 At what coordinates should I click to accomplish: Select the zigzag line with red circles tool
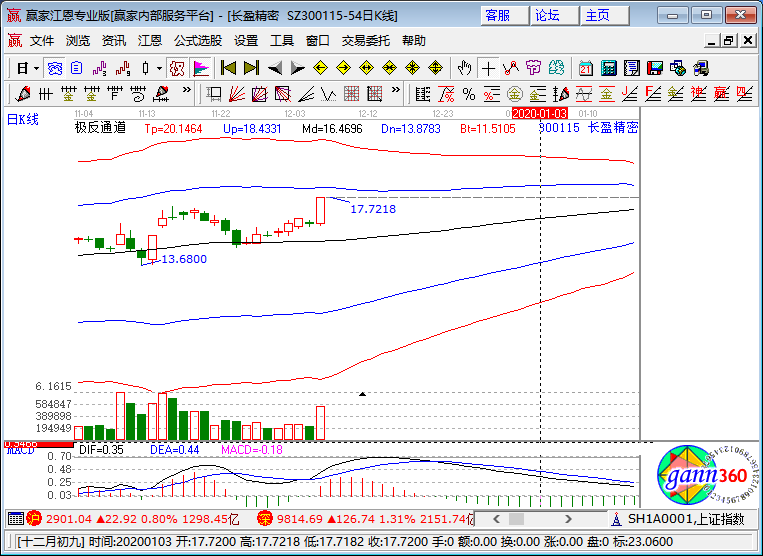click(x=511, y=68)
